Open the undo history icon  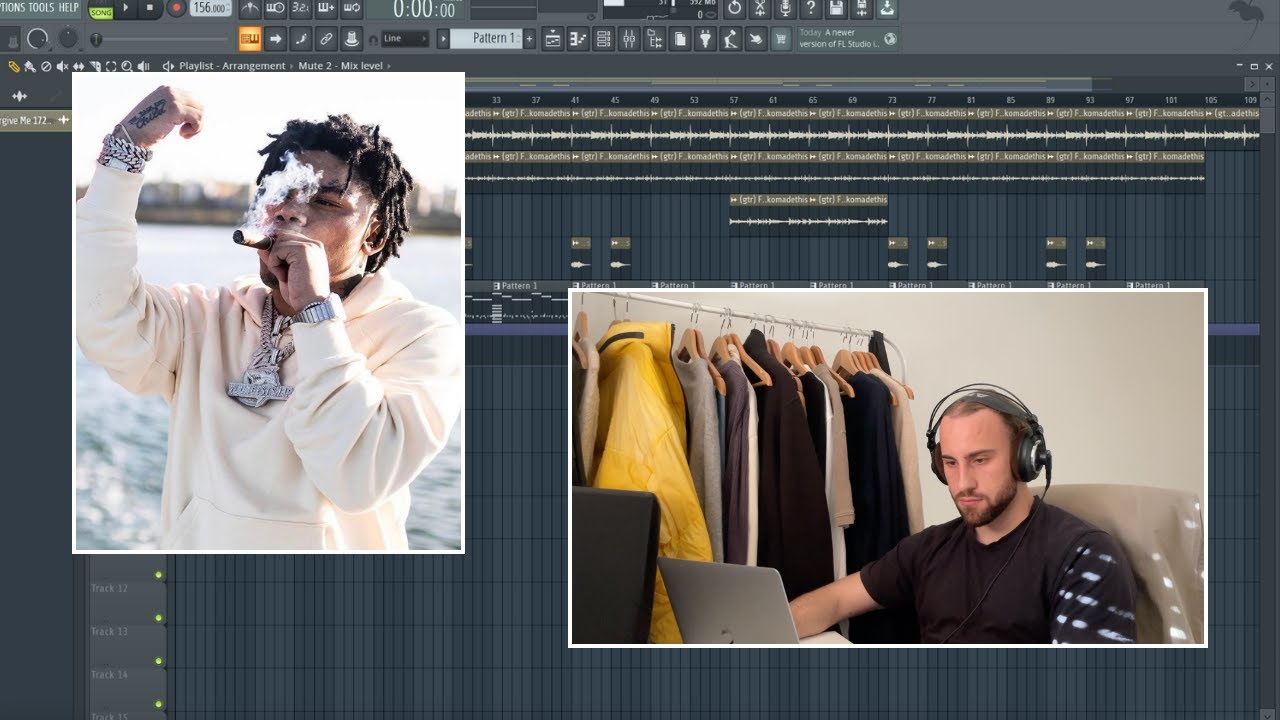[x=735, y=8]
